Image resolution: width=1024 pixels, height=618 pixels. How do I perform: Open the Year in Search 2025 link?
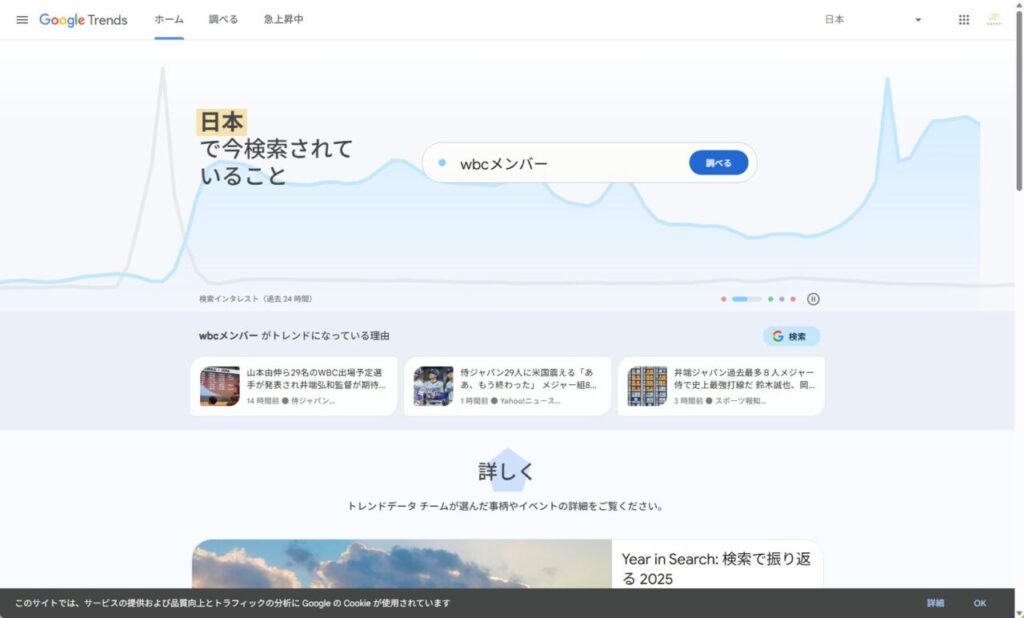(717, 569)
